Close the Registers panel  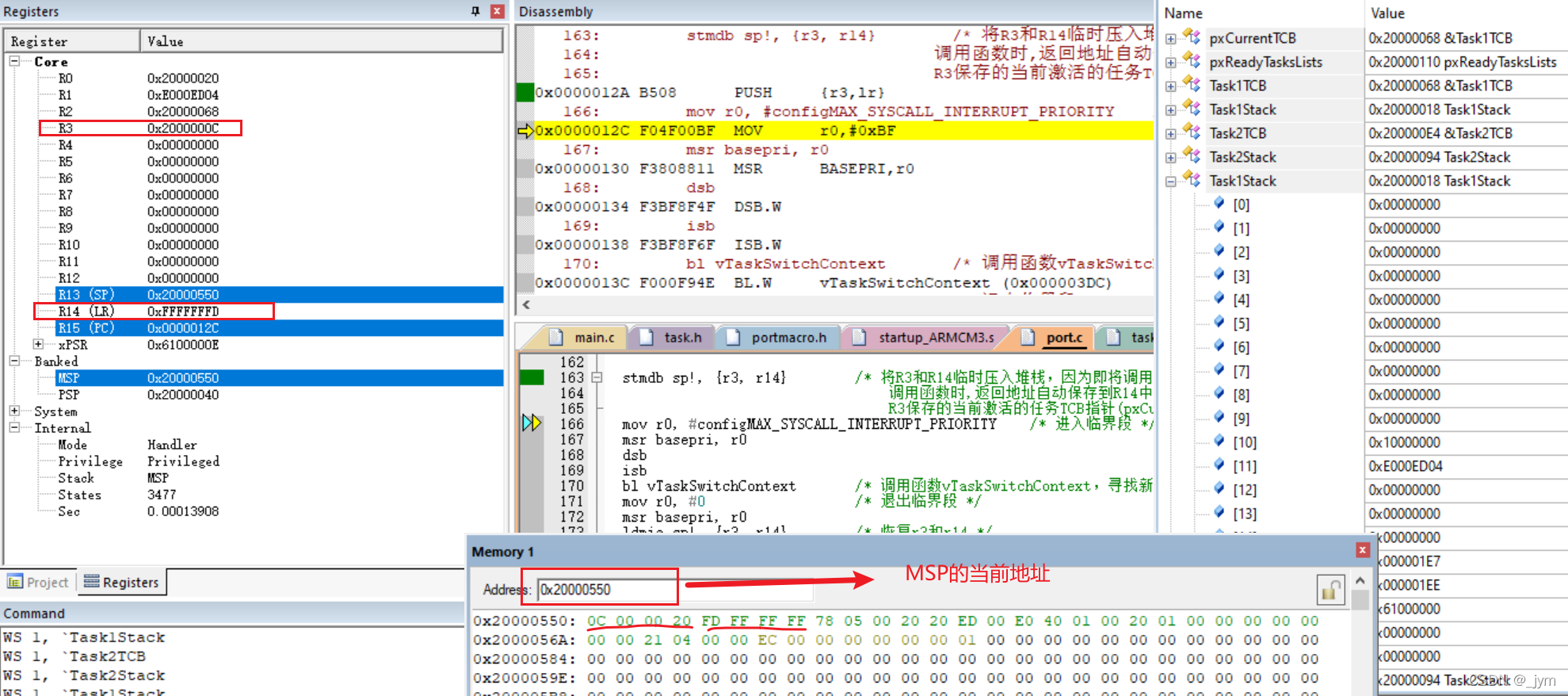click(498, 11)
